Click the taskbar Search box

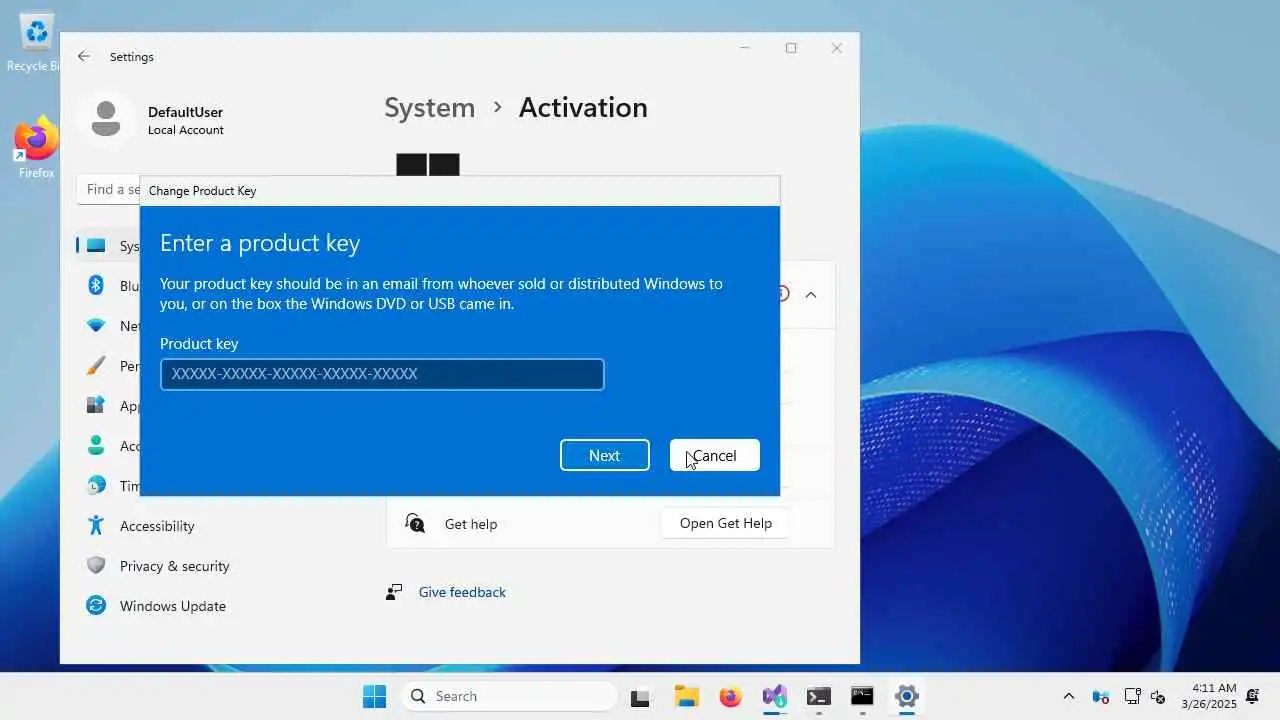click(510, 696)
